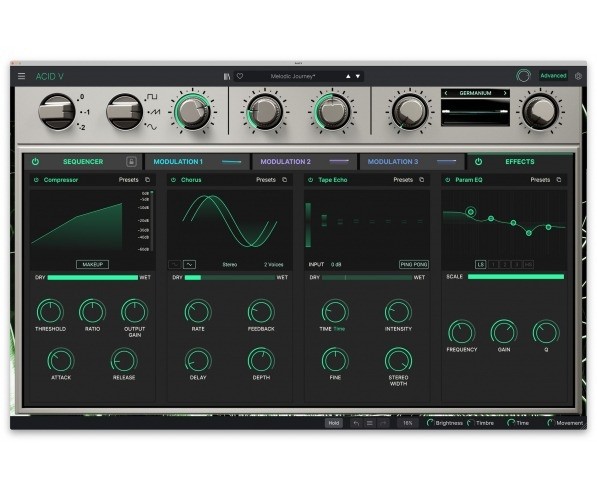Screen dimensions: 597x497
Task: Select the sine wave symbol
Action: tap(152, 127)
